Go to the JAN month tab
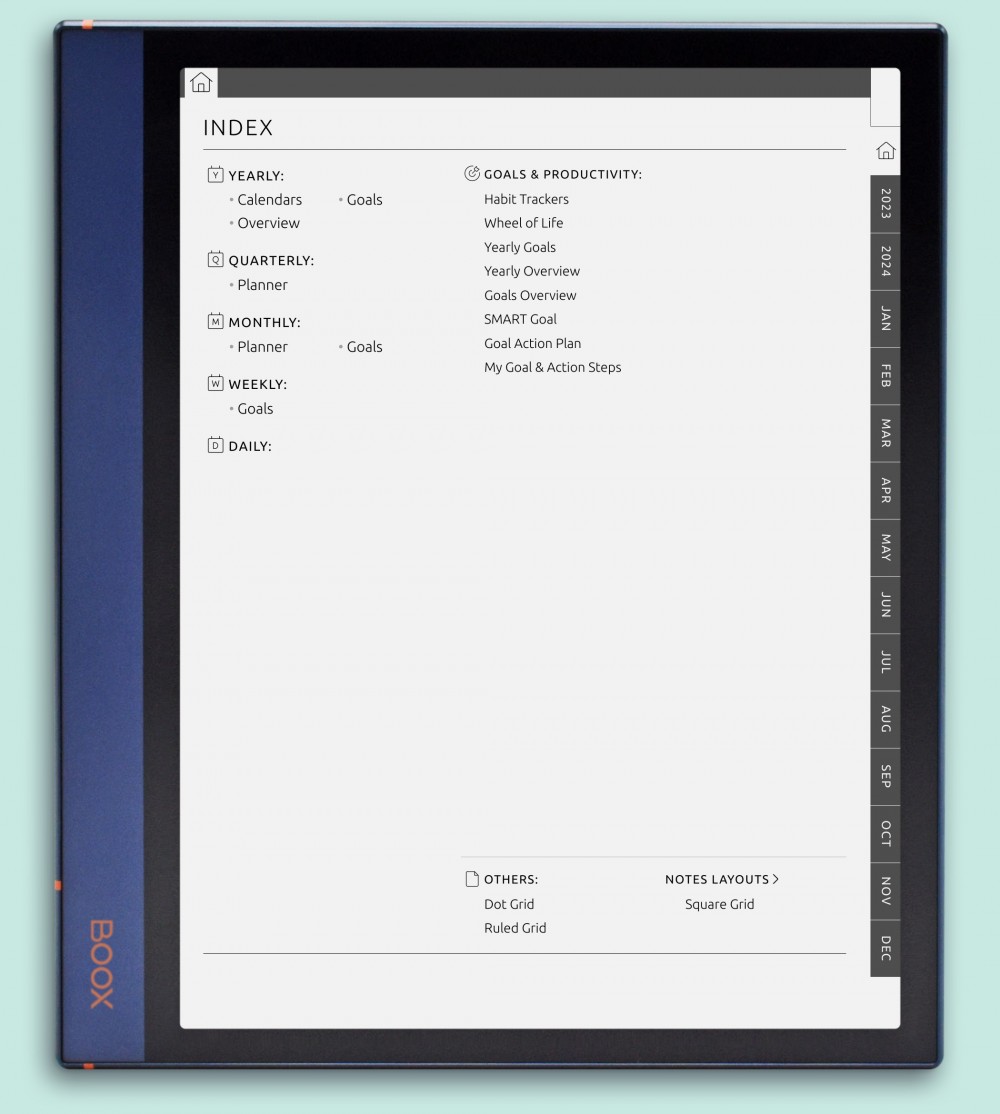1000x1114 pixels. pyautogui.click(x=885, y=319)
